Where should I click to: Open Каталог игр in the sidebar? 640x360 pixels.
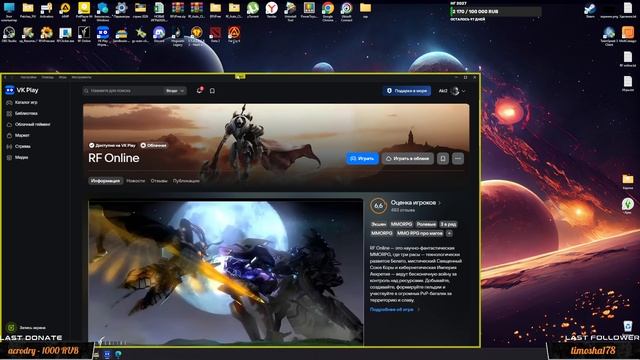[x=22, y=102]
